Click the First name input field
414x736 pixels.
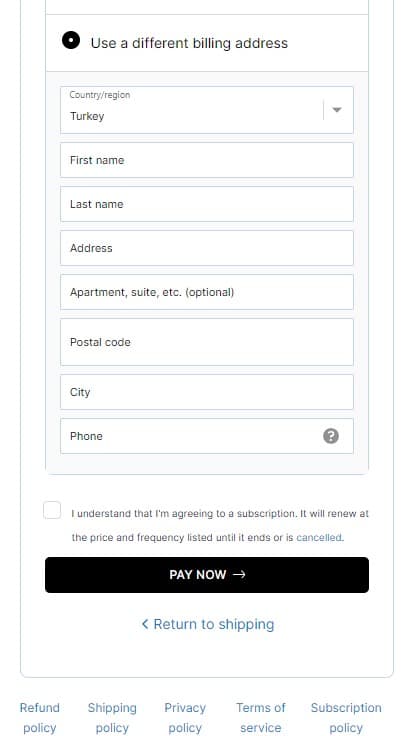207,160
